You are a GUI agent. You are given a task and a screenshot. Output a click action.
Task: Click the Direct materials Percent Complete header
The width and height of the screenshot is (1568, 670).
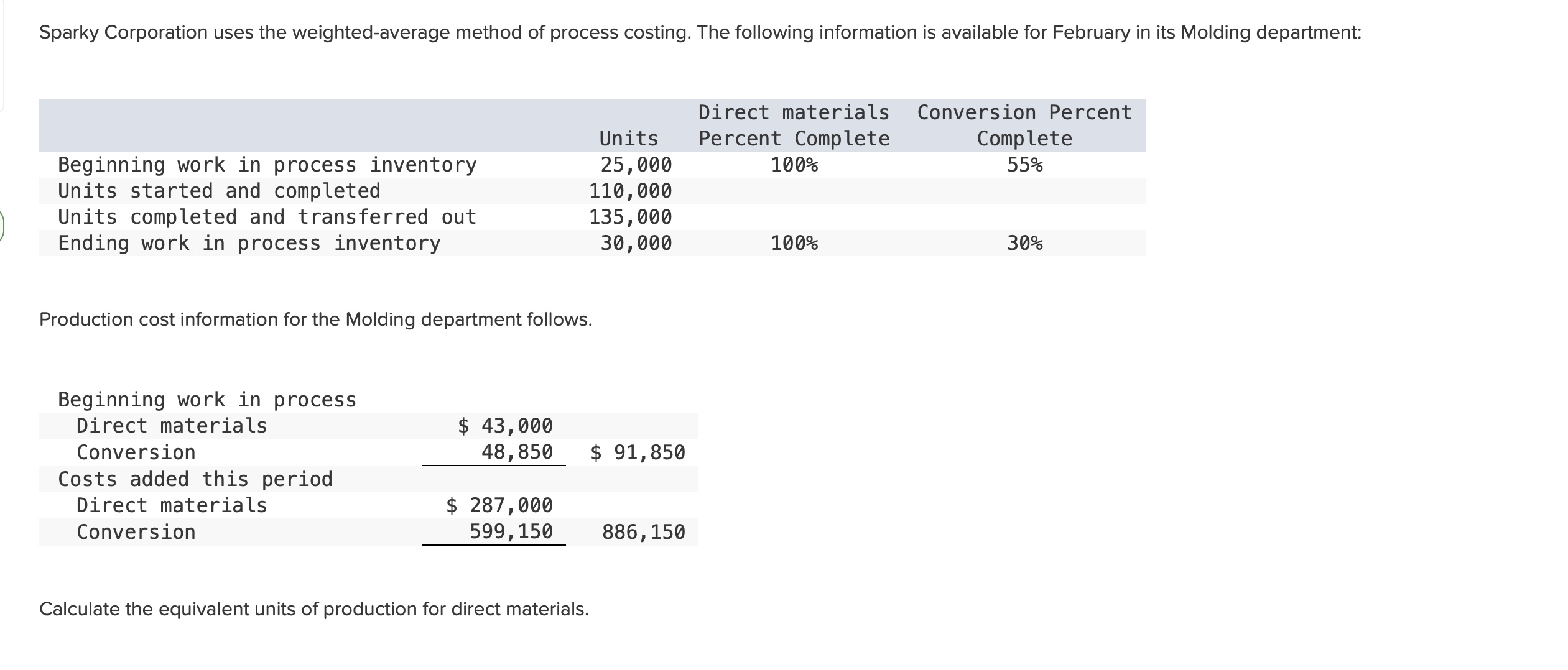coord(794,126)
